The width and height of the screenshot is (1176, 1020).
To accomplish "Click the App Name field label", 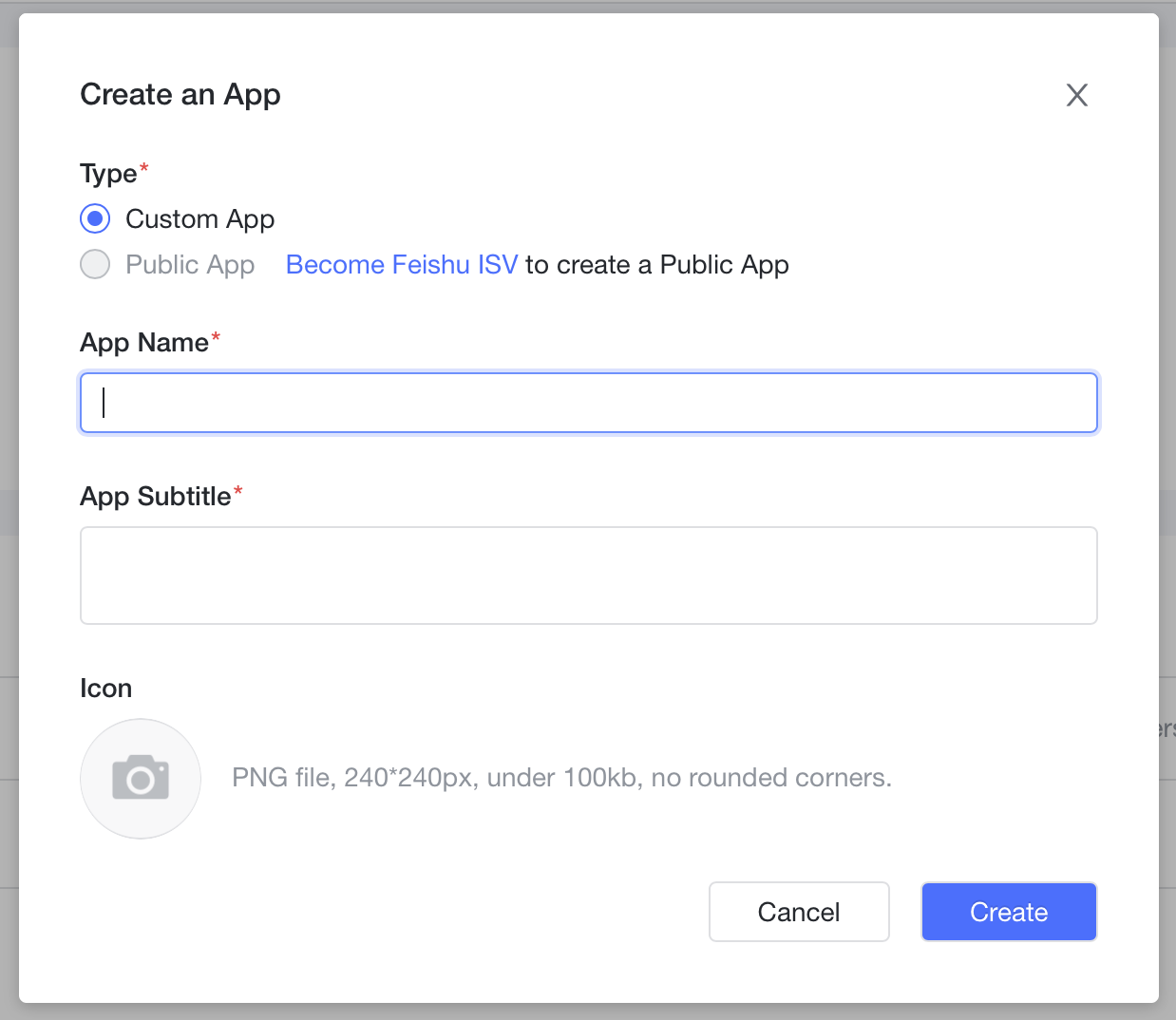I will coord(144,343).
